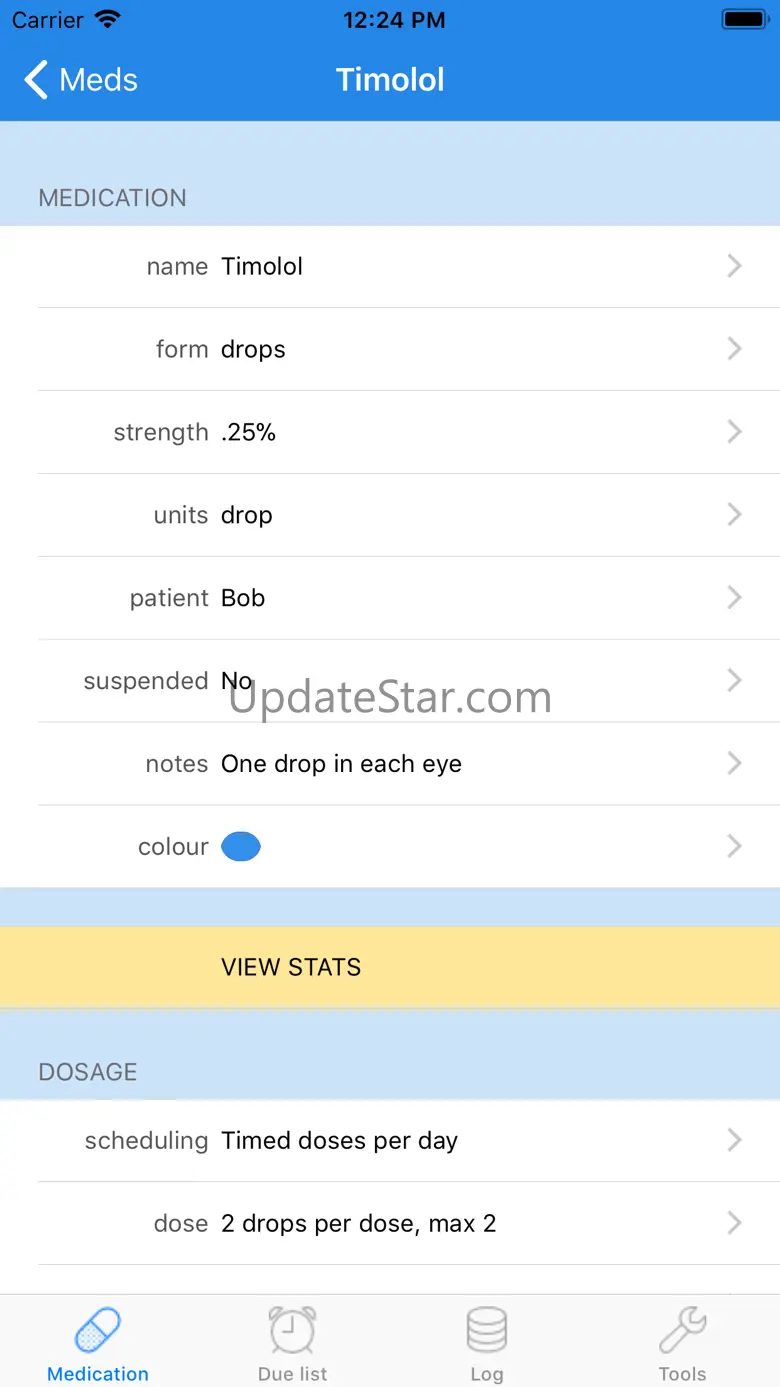This screenshot has height=1387, width=780.
Task: Open the patient Bob row chevron
Action: (x=735, y=598)
